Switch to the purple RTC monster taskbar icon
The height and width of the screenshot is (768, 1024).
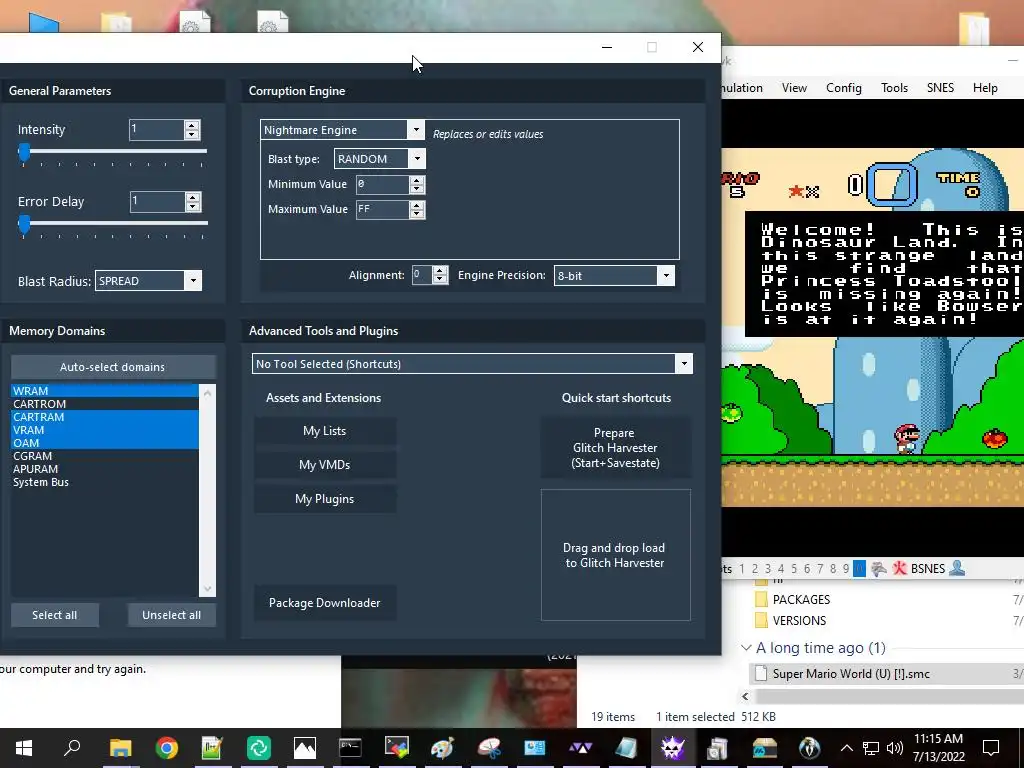point(673,747)
